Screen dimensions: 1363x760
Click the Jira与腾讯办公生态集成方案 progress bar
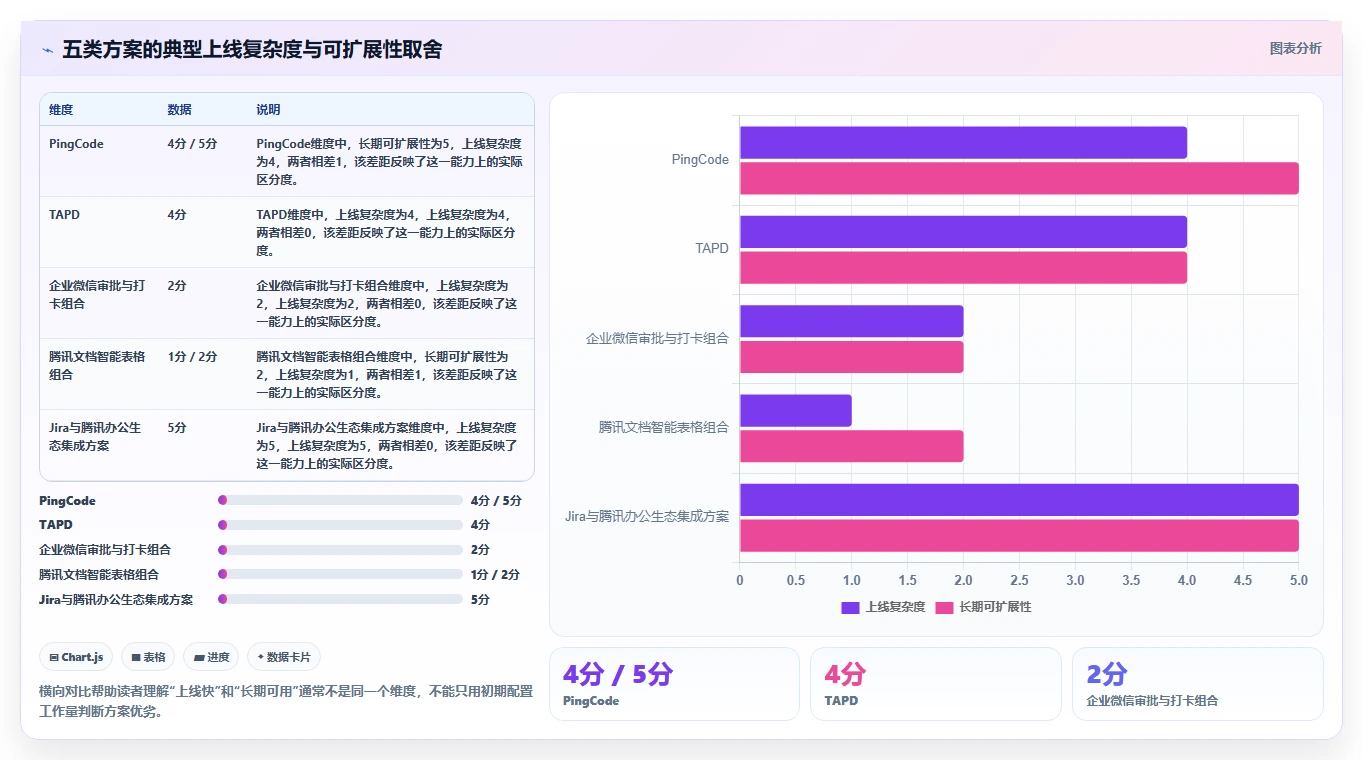click(x=341, y=600)
